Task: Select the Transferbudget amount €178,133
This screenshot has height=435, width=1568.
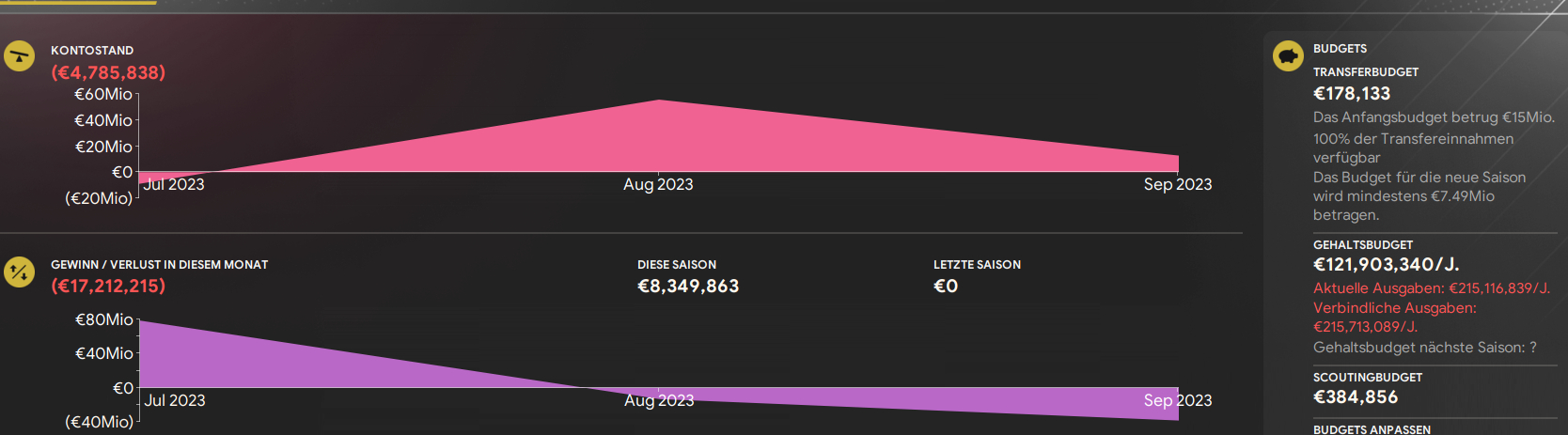Action: coord(1352,93)
